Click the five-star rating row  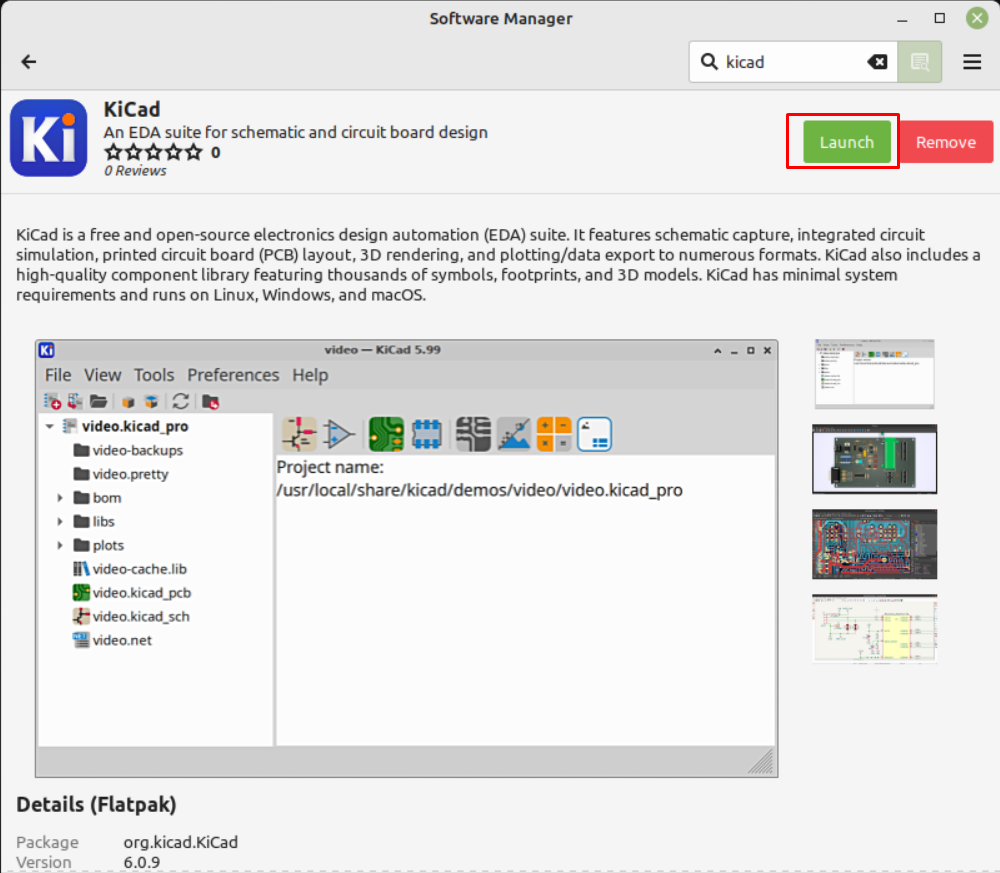(153, 152)
